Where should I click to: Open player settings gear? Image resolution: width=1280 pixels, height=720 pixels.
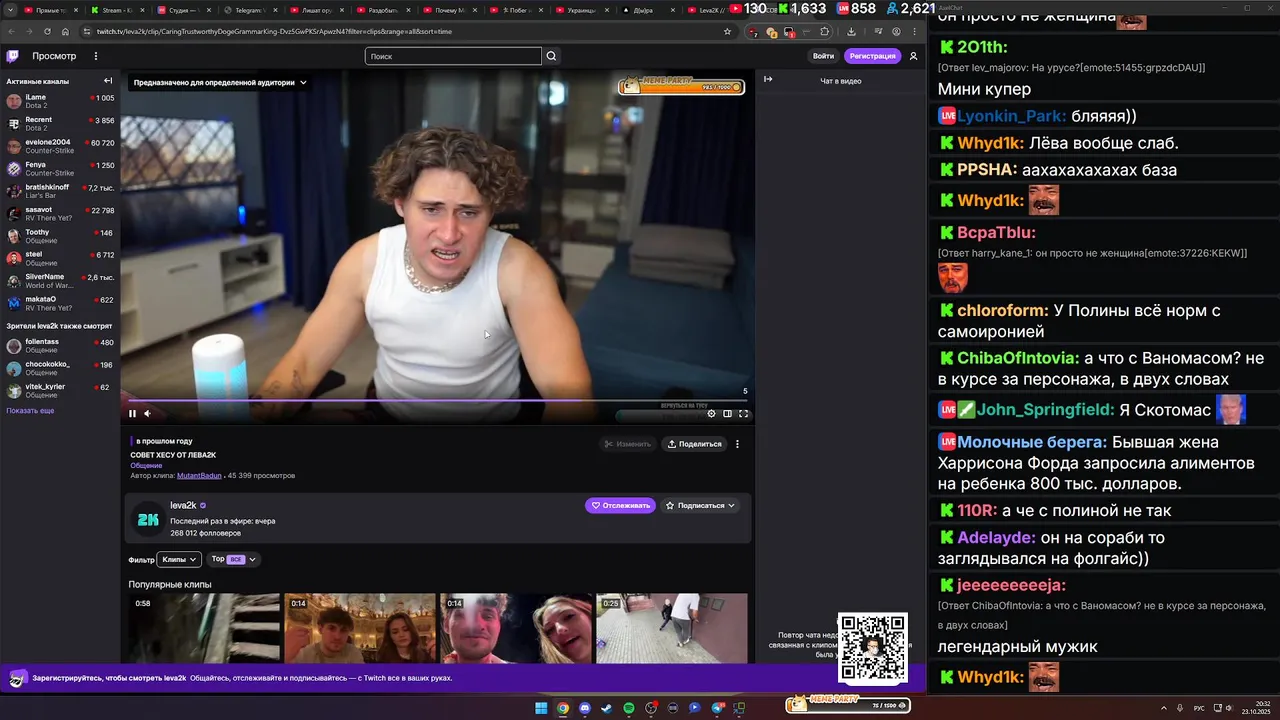(711, 413)
